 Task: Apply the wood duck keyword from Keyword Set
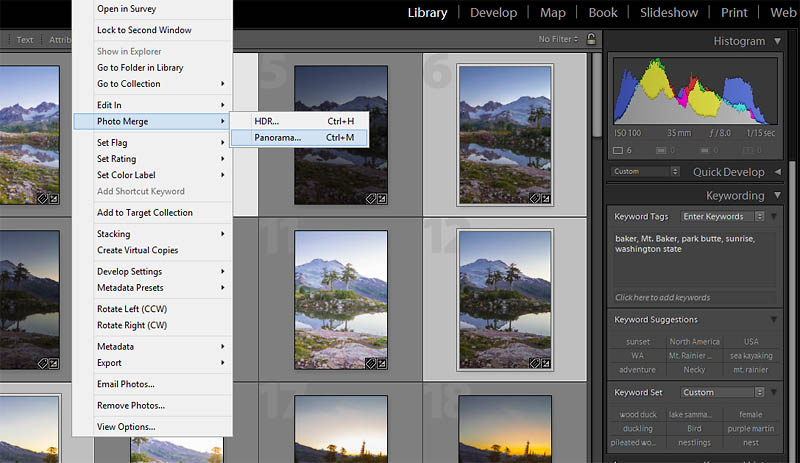[x=638, y=415]
